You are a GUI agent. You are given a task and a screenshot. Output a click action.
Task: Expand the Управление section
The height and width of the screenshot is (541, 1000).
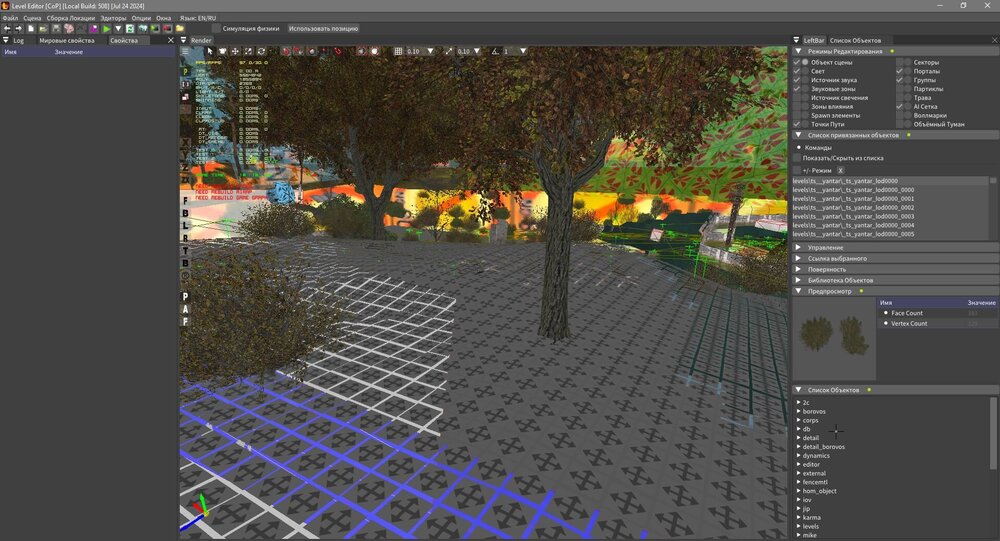pyautogui.click(x=798, y=248)
